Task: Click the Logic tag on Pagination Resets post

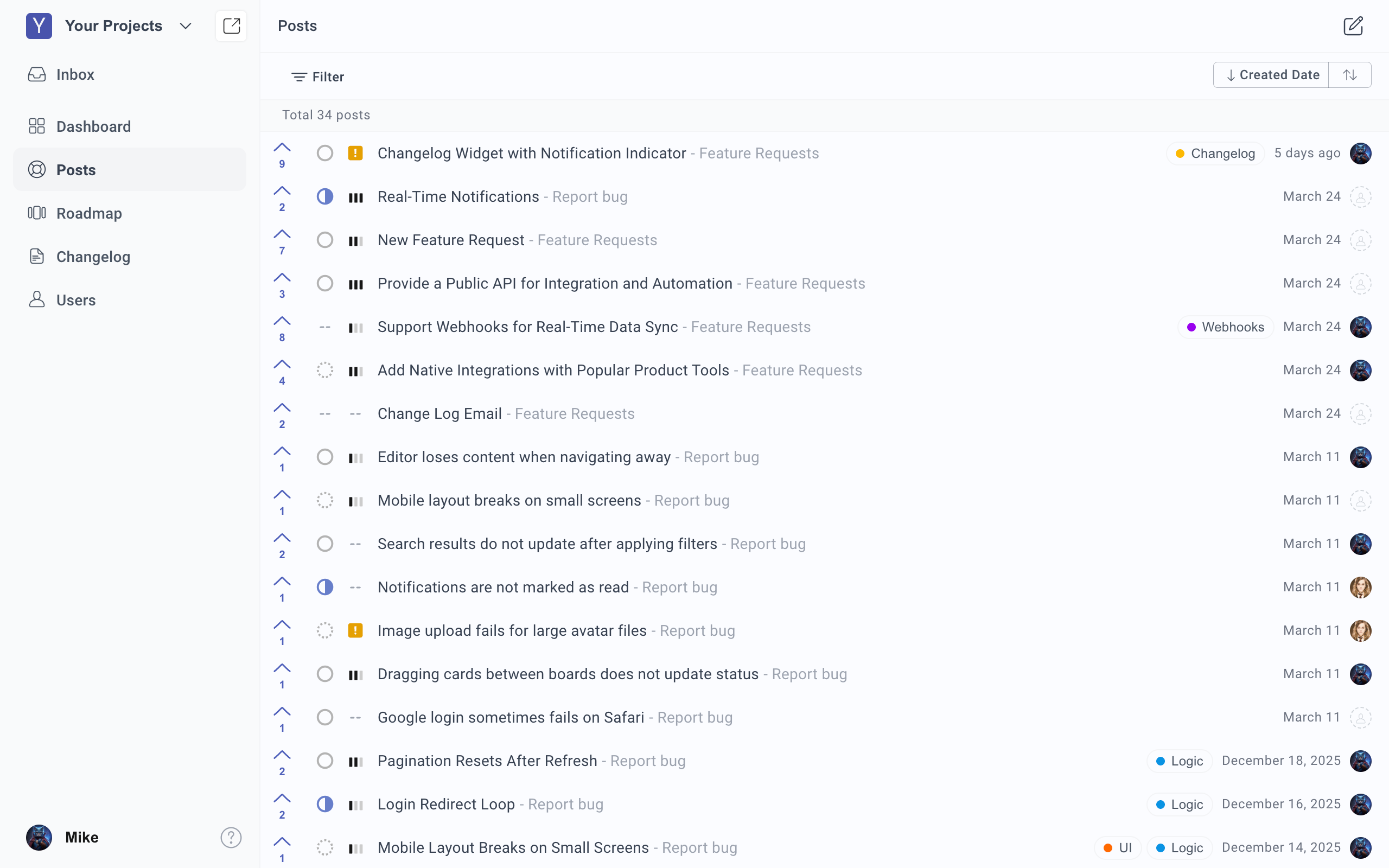Action: point(1180,761)
